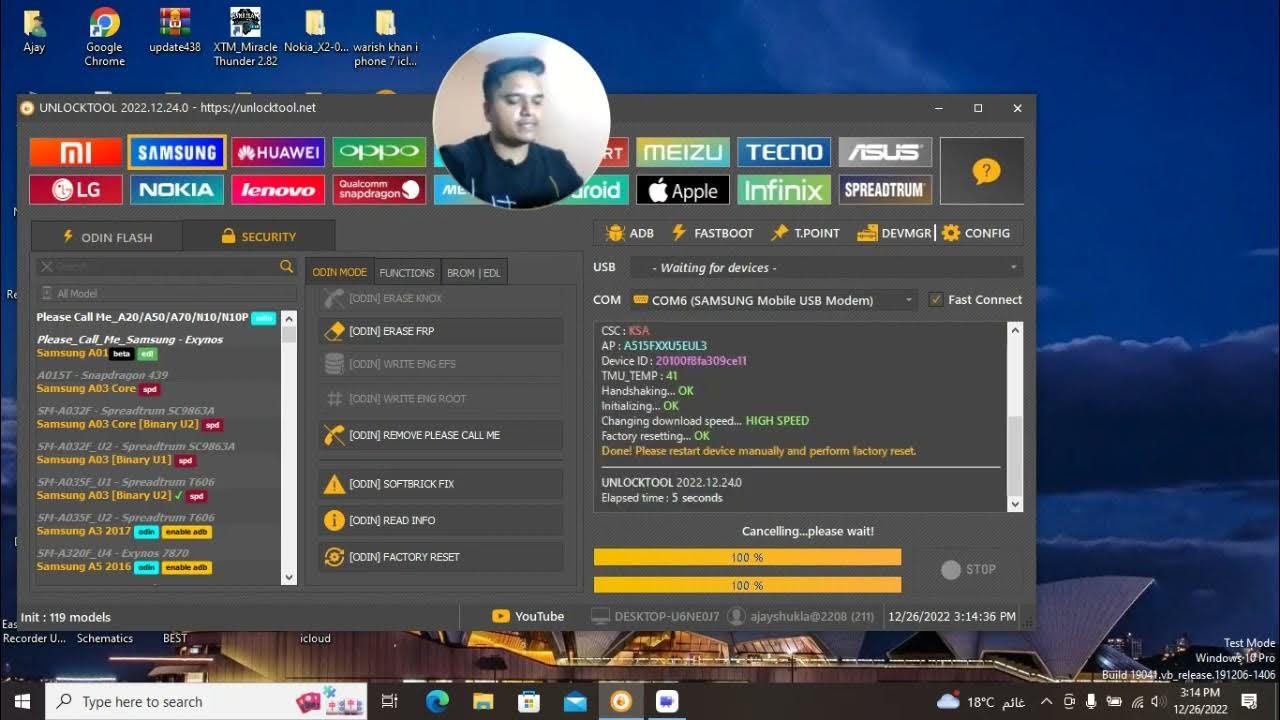This screenshot has width=1280, height=720.
Task: Click [ODIN] WRITE ENG ROOT button
Action: pyautogui.click(x=441, y=398)
